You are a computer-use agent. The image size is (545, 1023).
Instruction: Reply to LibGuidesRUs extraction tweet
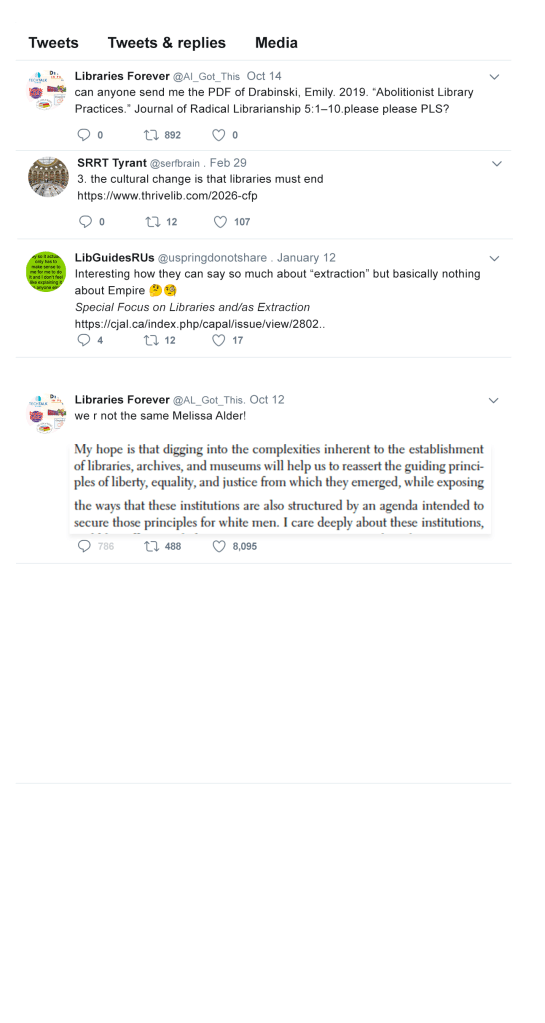[84, 340]
